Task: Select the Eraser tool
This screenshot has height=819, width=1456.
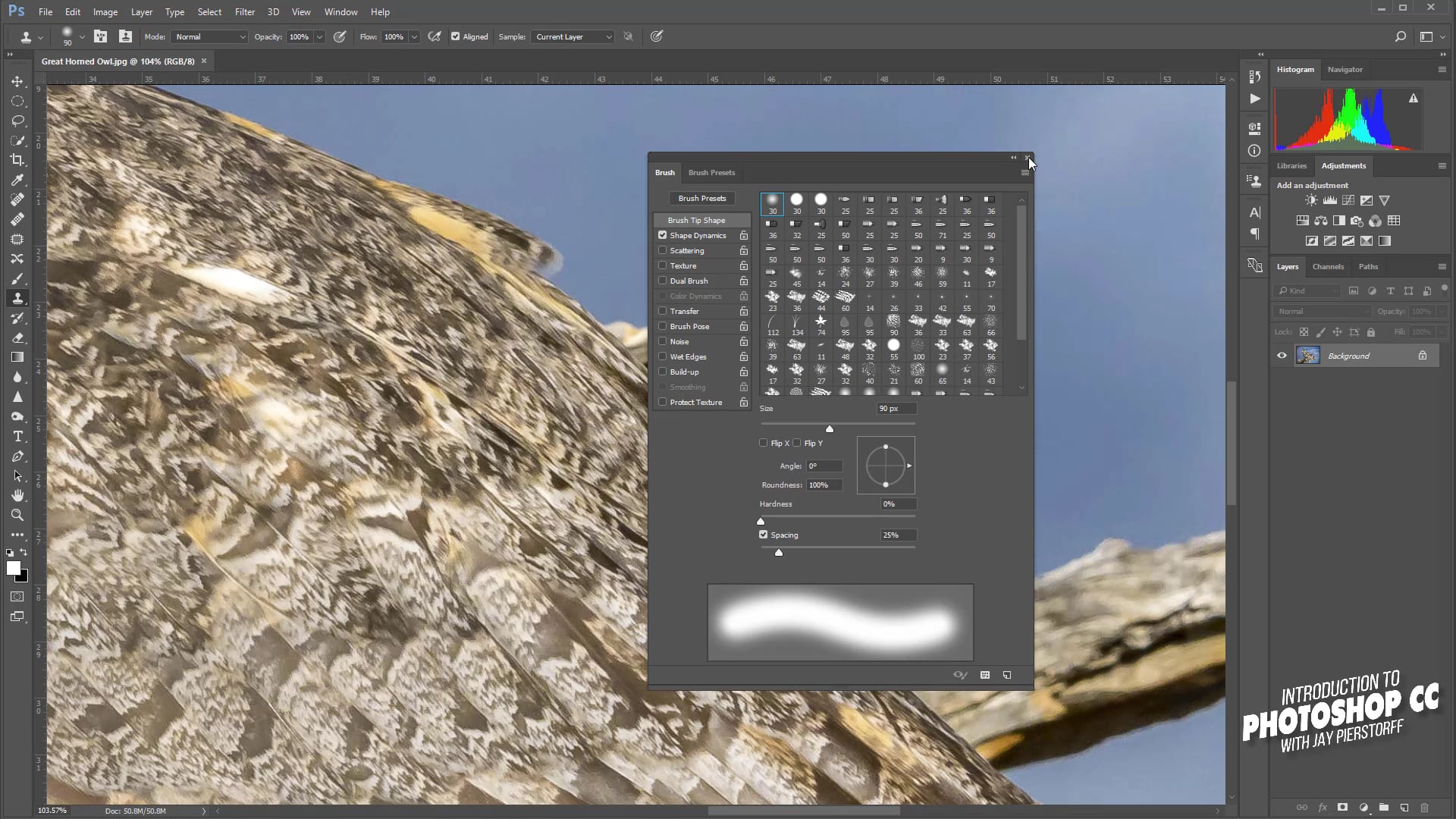Action: 17,338
